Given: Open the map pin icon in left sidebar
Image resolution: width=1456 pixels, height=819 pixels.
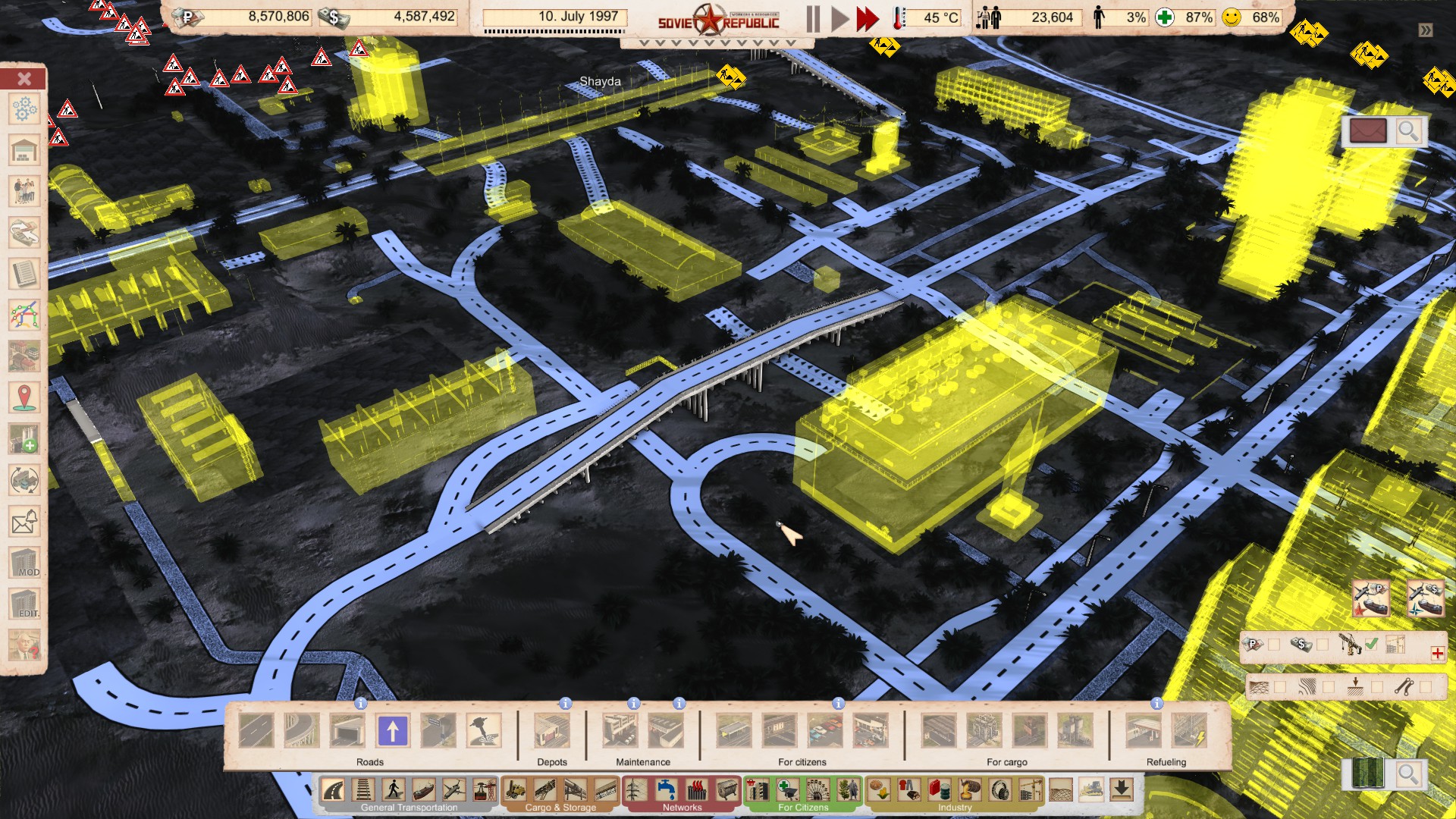Looking at the screenshot, I should 24,397.
